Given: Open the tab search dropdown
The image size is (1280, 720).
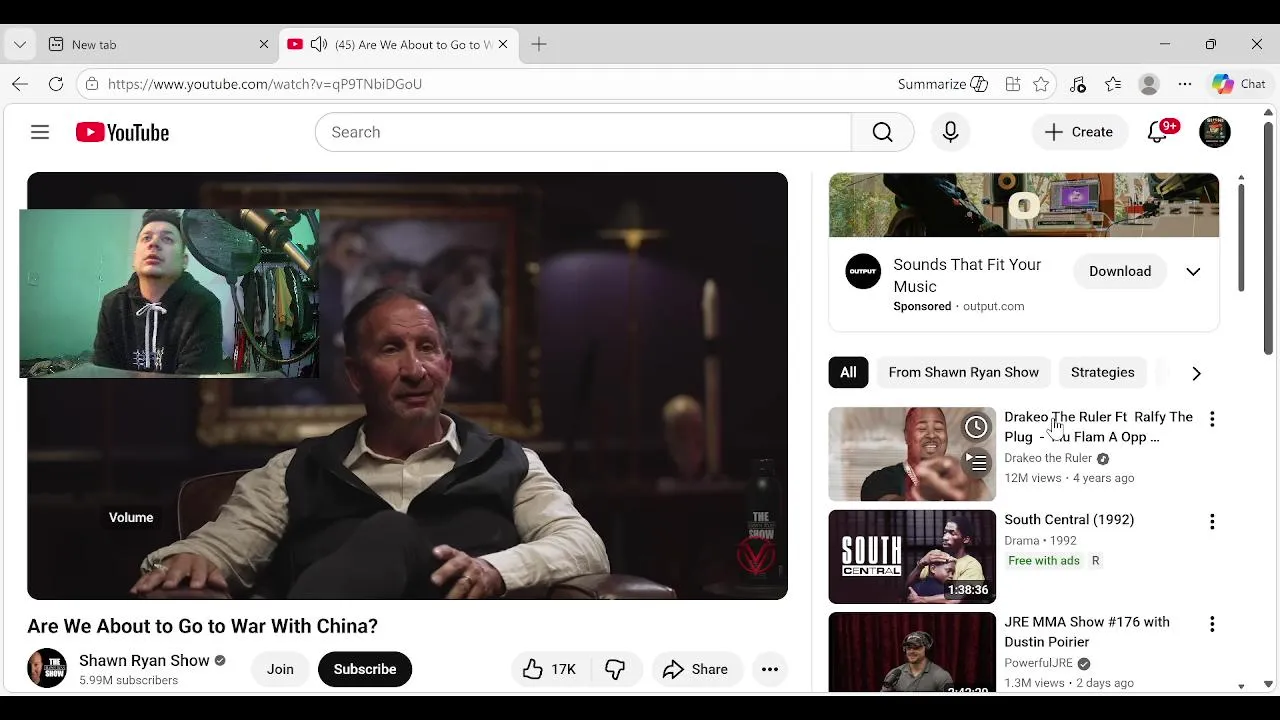Looking at the screenshot, I should pyautogui.click(x=20, y=44).
